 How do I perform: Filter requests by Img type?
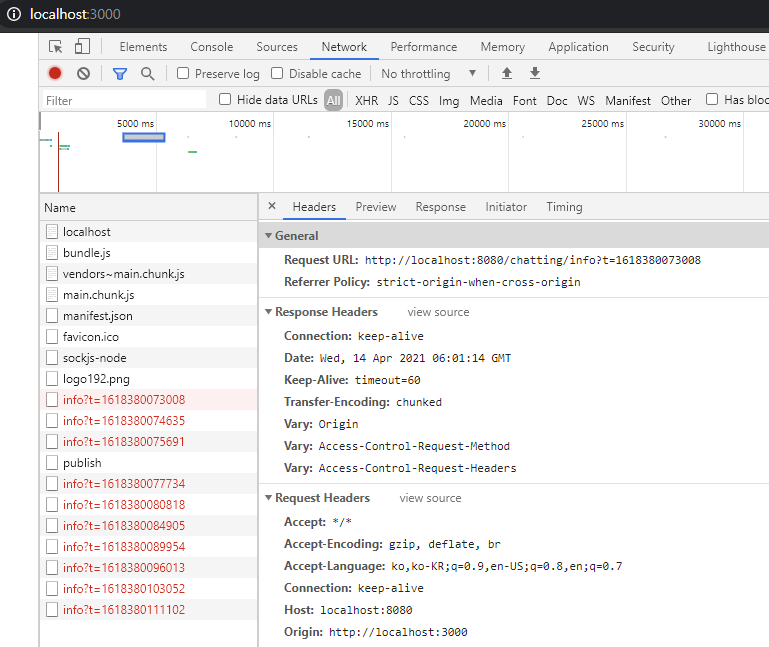pyautogui.click(x=449, y=101)
